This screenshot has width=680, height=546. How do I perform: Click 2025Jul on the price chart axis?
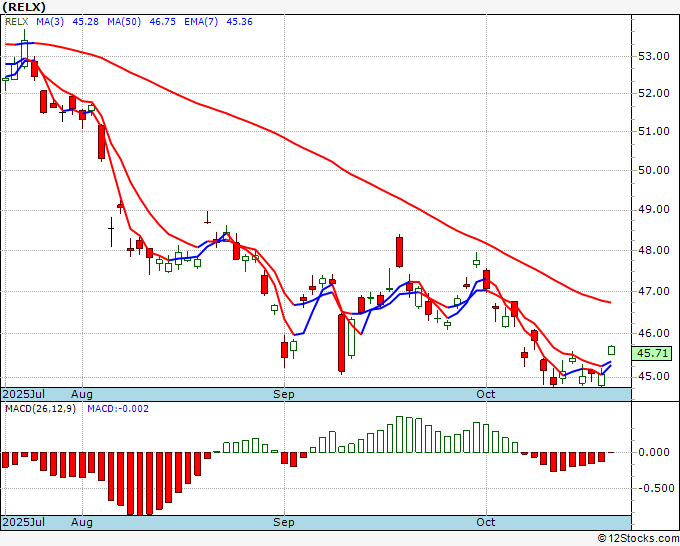point(24,394)
